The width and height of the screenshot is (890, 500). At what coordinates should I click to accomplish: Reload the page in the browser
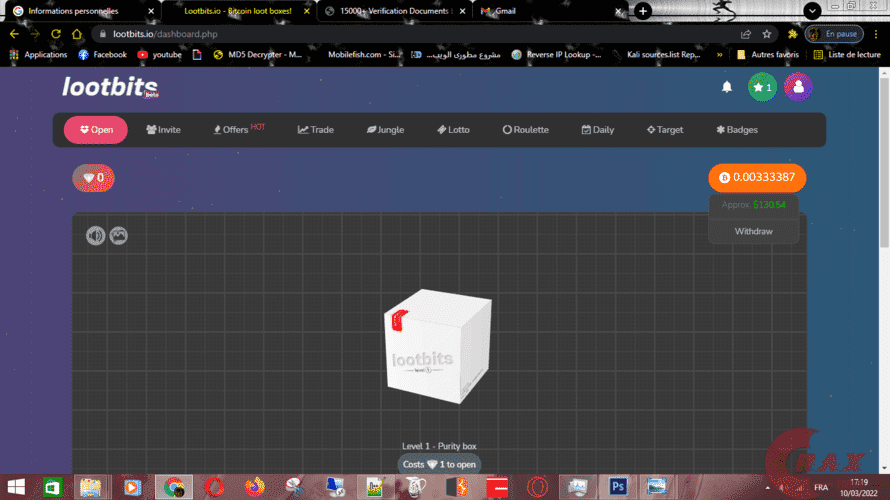point(56,33)
